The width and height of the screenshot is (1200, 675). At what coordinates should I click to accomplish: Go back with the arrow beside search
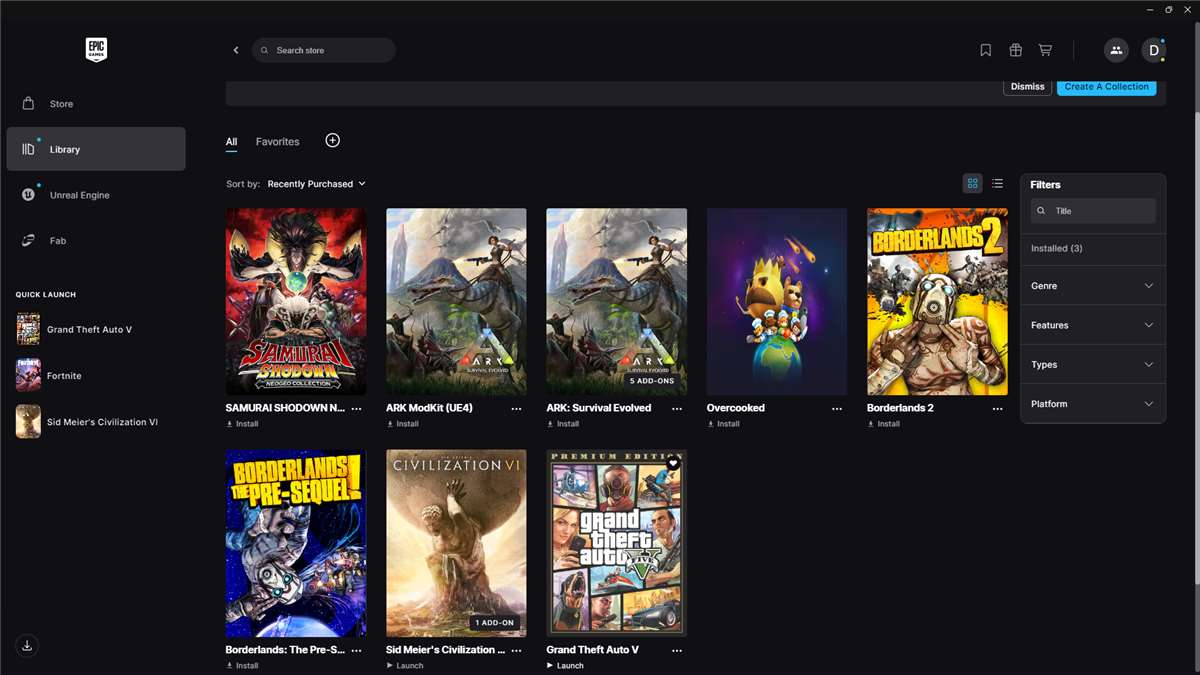pos(236,50)
